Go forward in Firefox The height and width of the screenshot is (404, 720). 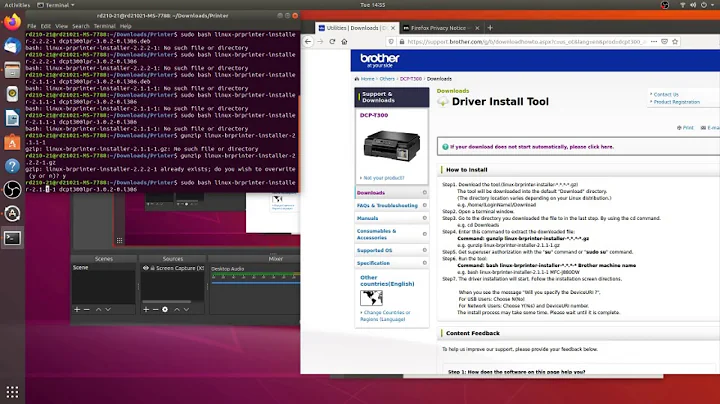coord(320,41)
